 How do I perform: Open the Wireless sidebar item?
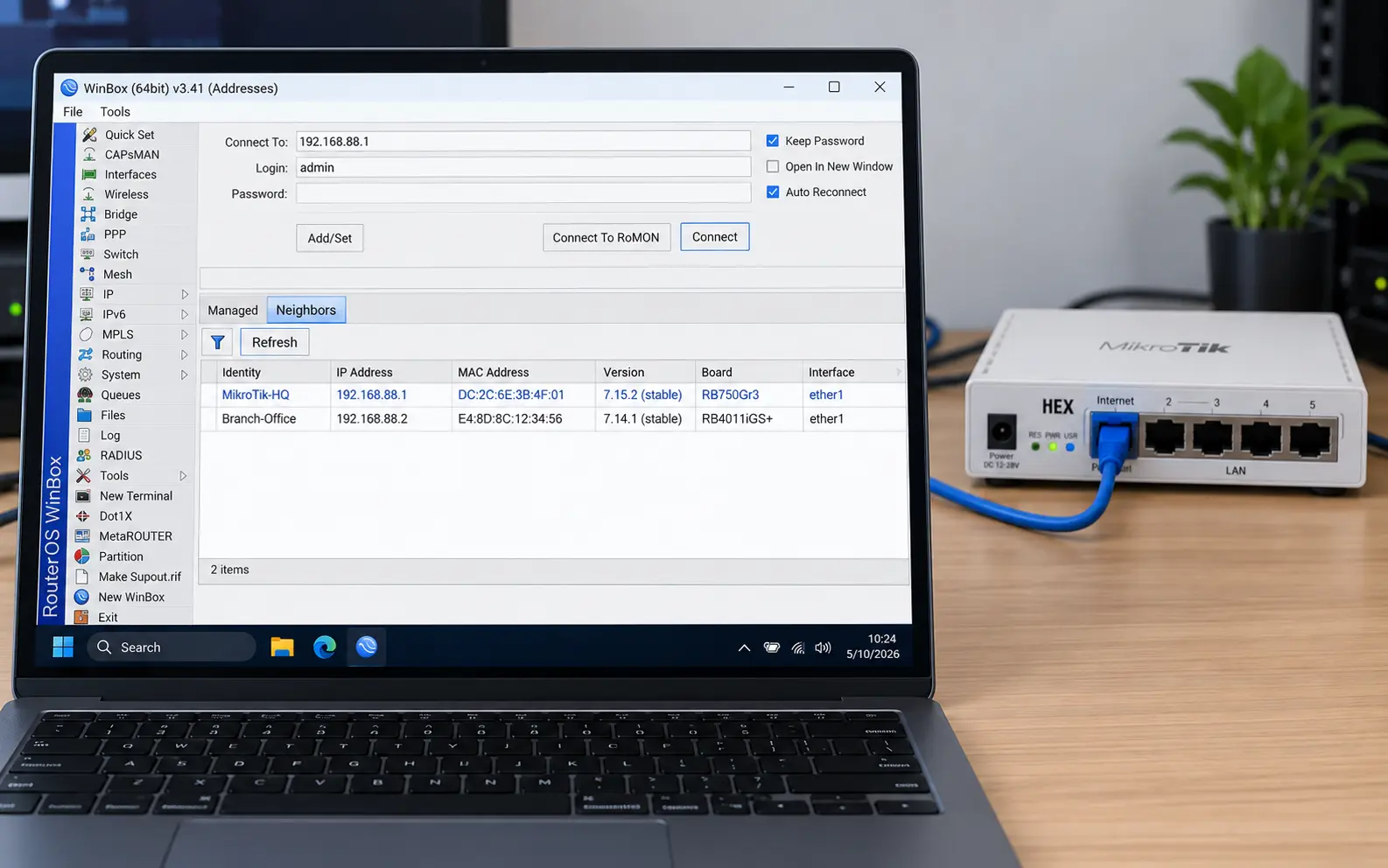[126, 194]
